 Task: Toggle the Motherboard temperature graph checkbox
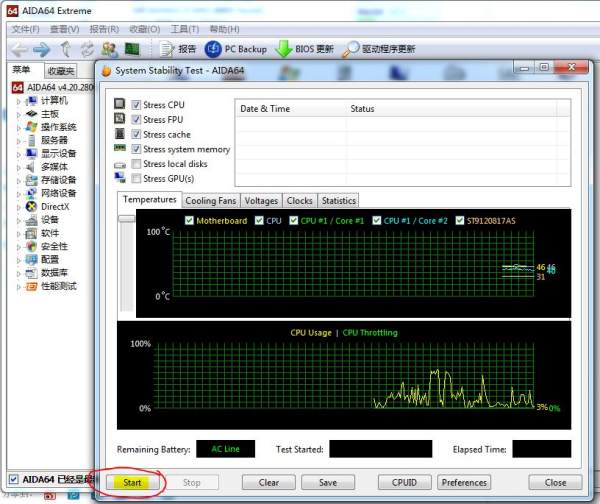click(189, 220)
